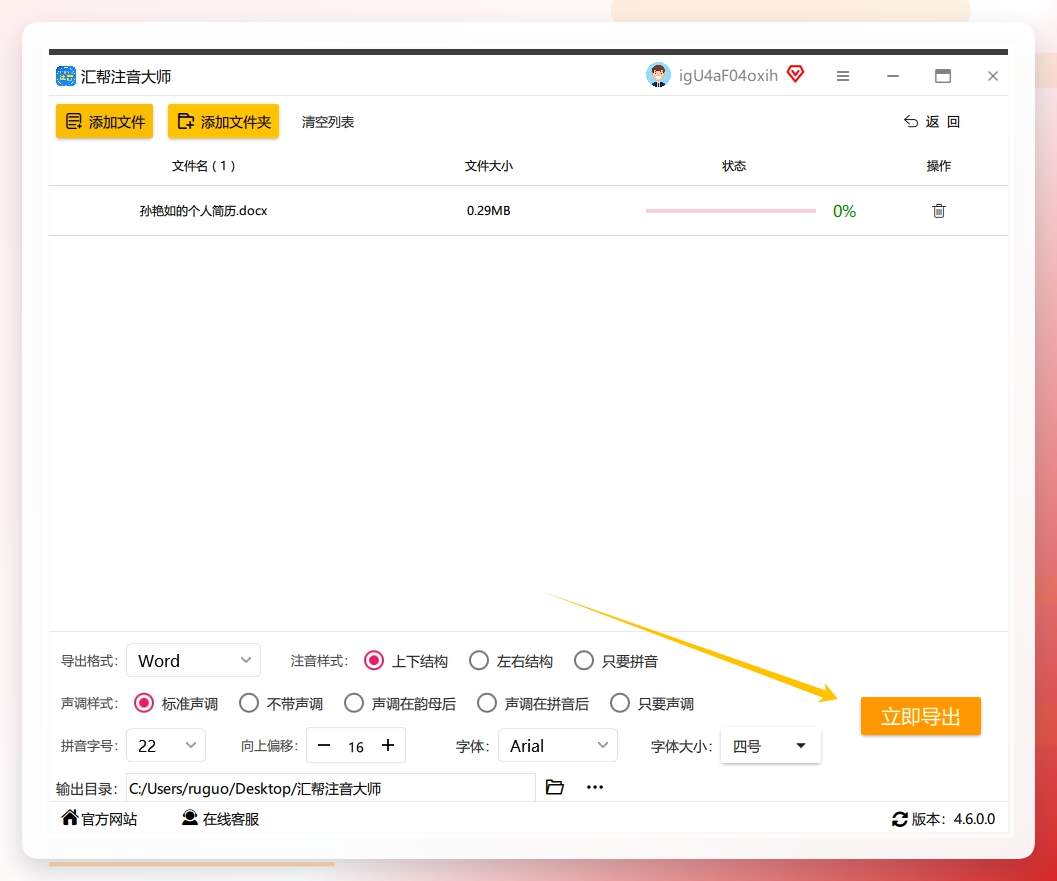Click the red VIP diamond badge

[795, 73]
